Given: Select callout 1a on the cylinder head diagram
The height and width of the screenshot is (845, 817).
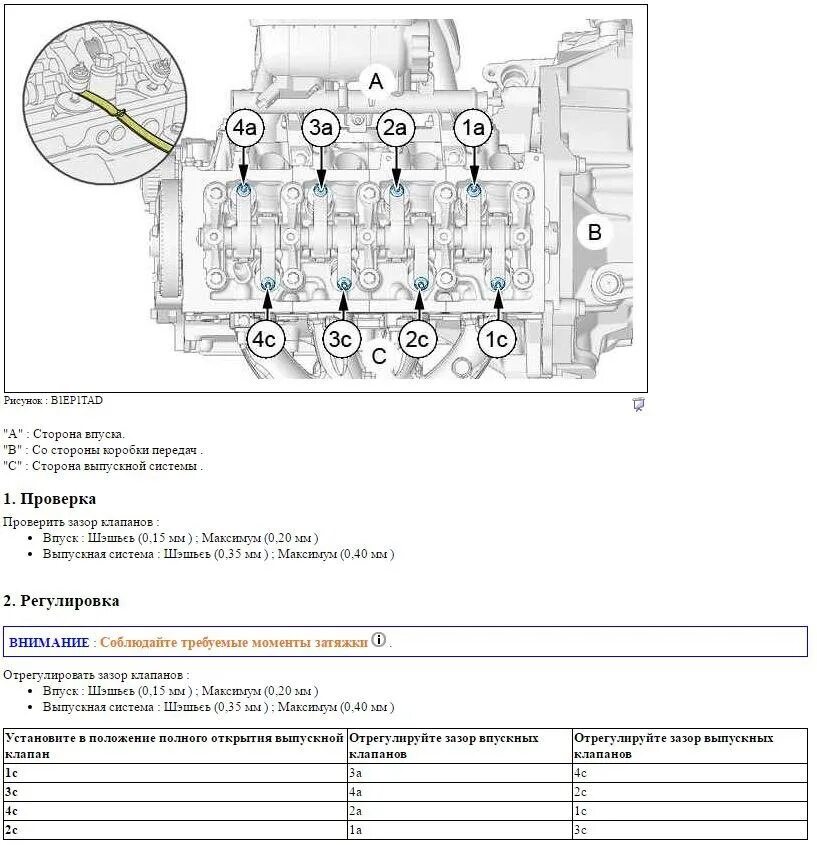Looking at the screenshot, I should 472,127.
